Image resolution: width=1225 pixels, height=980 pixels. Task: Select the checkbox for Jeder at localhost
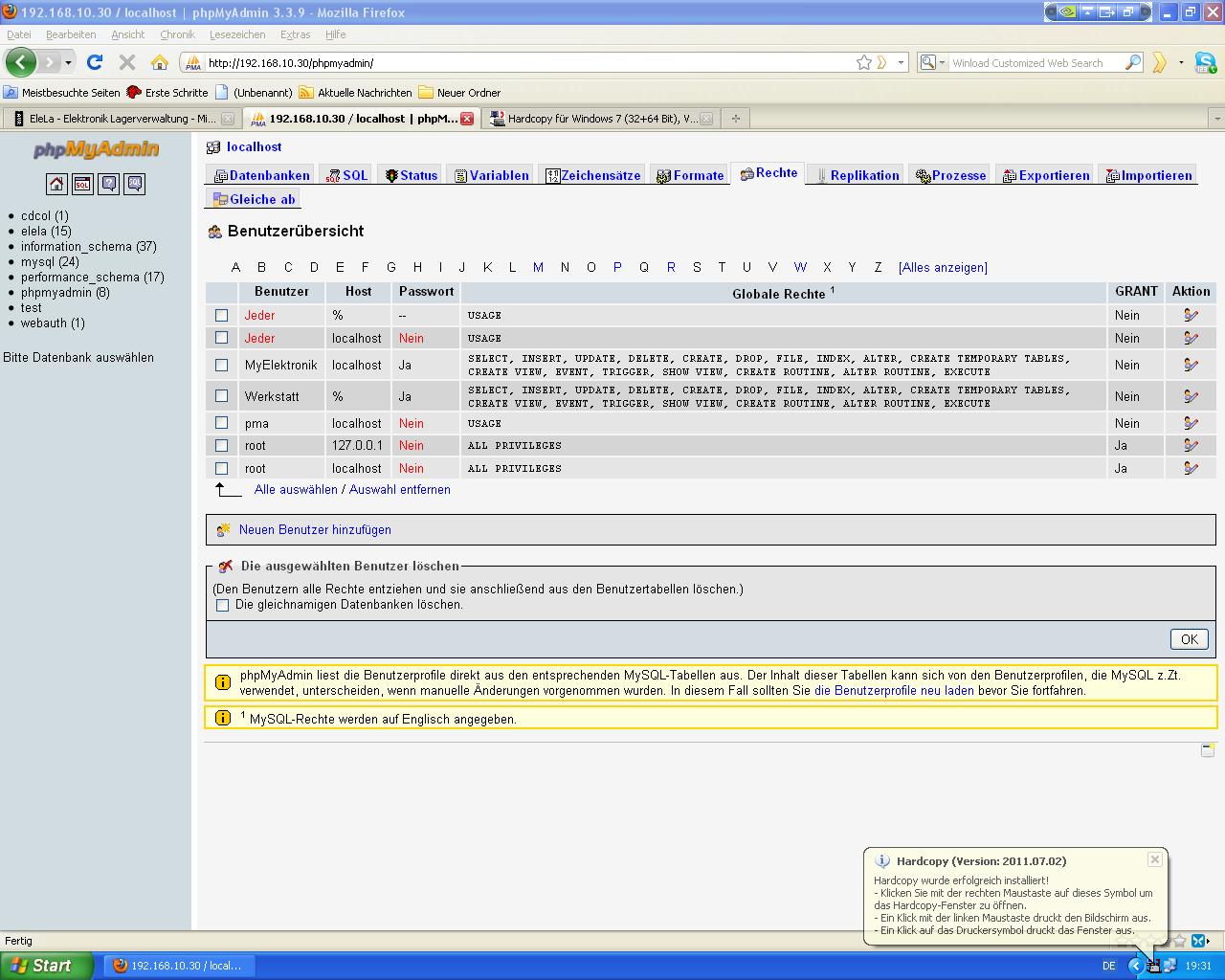click(222, 338)
